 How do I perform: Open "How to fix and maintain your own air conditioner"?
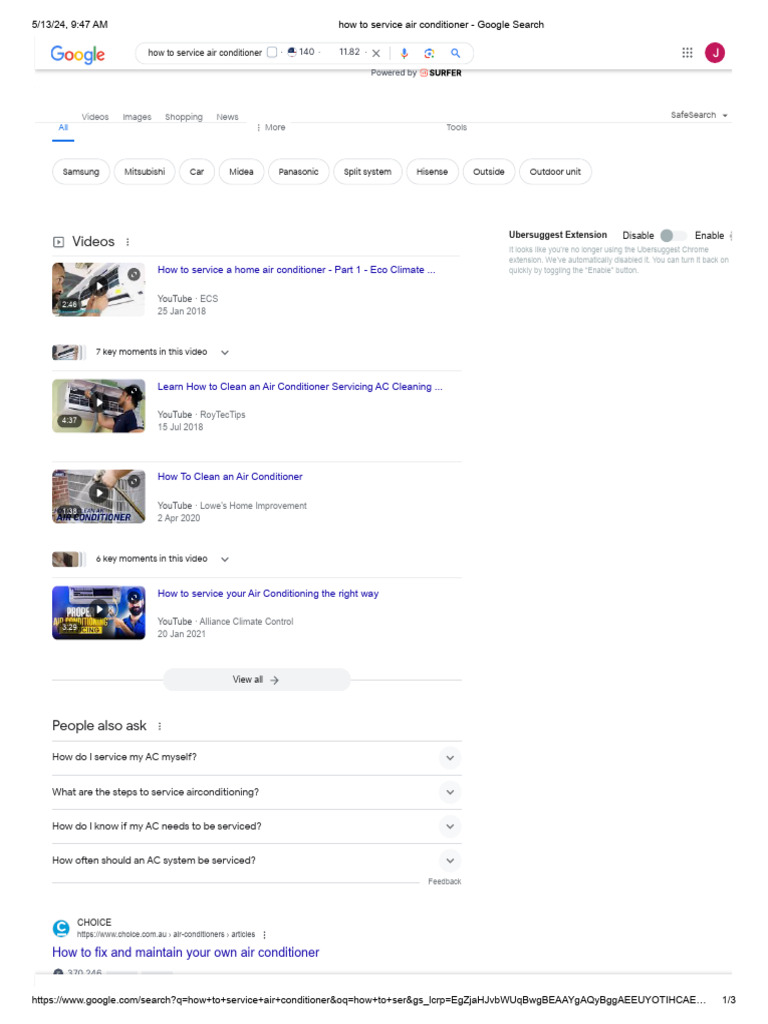(185, 952)
